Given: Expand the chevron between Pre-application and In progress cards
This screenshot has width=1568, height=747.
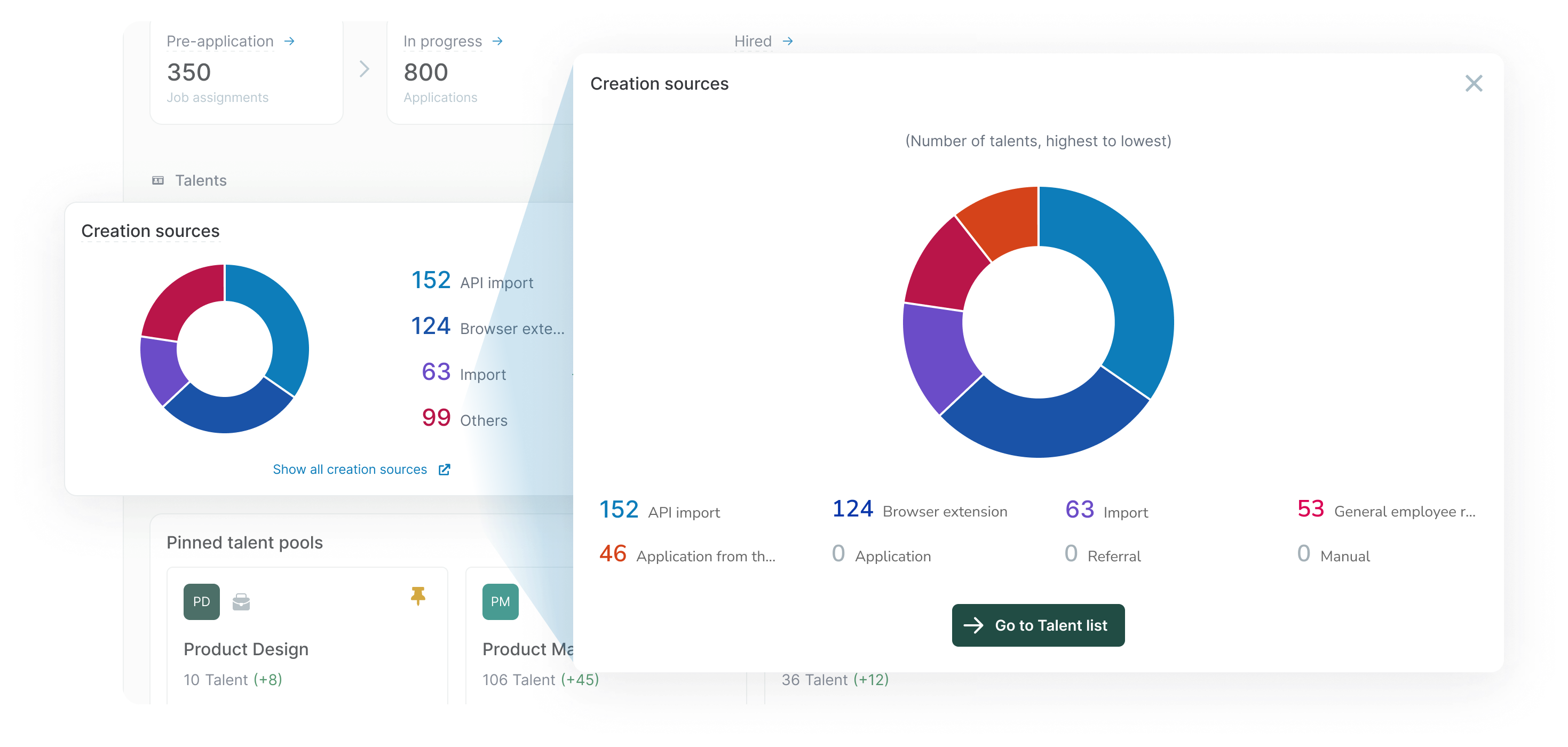Looking at the screenshot, I should (x=364, y=69).
